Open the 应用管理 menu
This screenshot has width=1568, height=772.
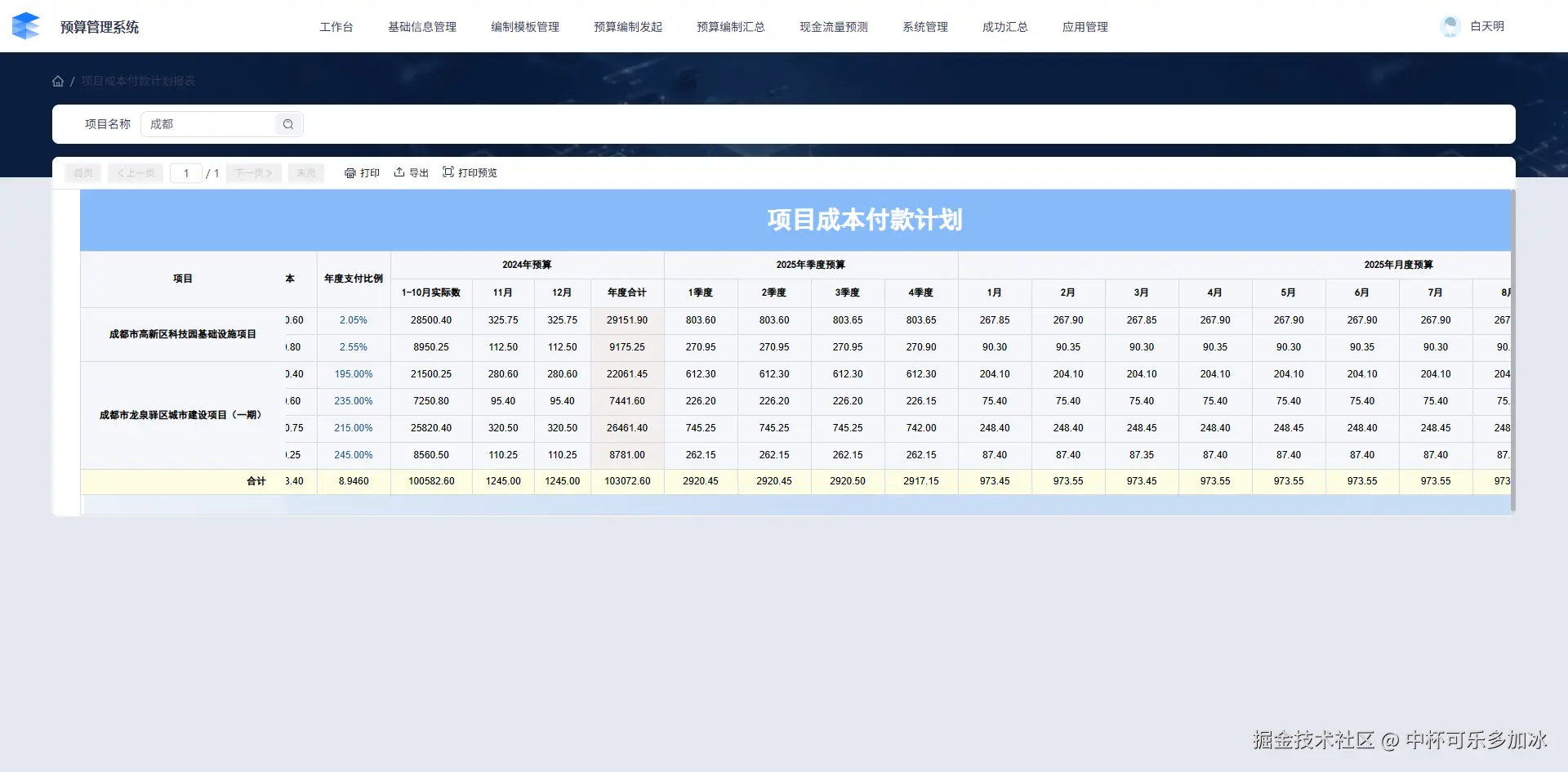click(1085, 27)
